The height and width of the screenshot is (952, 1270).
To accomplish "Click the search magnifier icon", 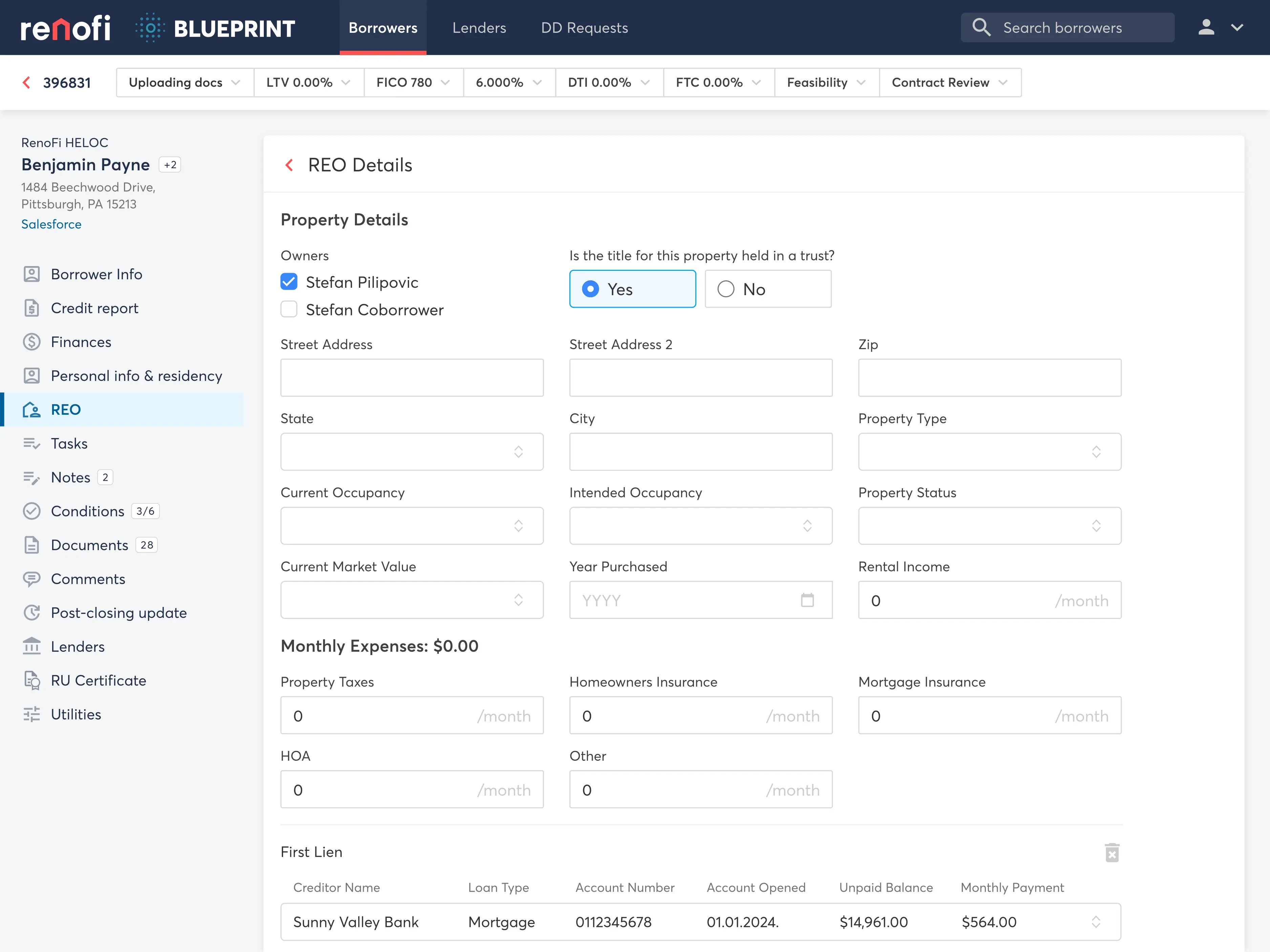I will pos(981,27).
